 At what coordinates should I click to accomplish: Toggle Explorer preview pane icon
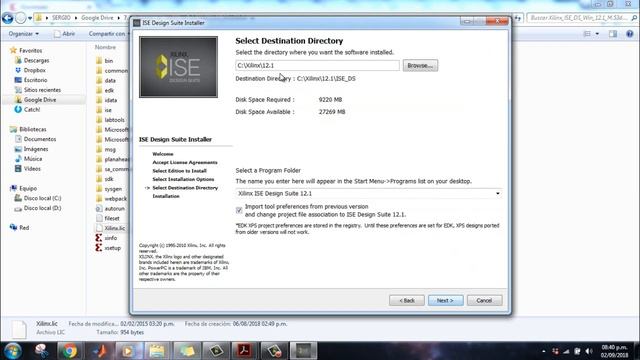tap(613, 34)
